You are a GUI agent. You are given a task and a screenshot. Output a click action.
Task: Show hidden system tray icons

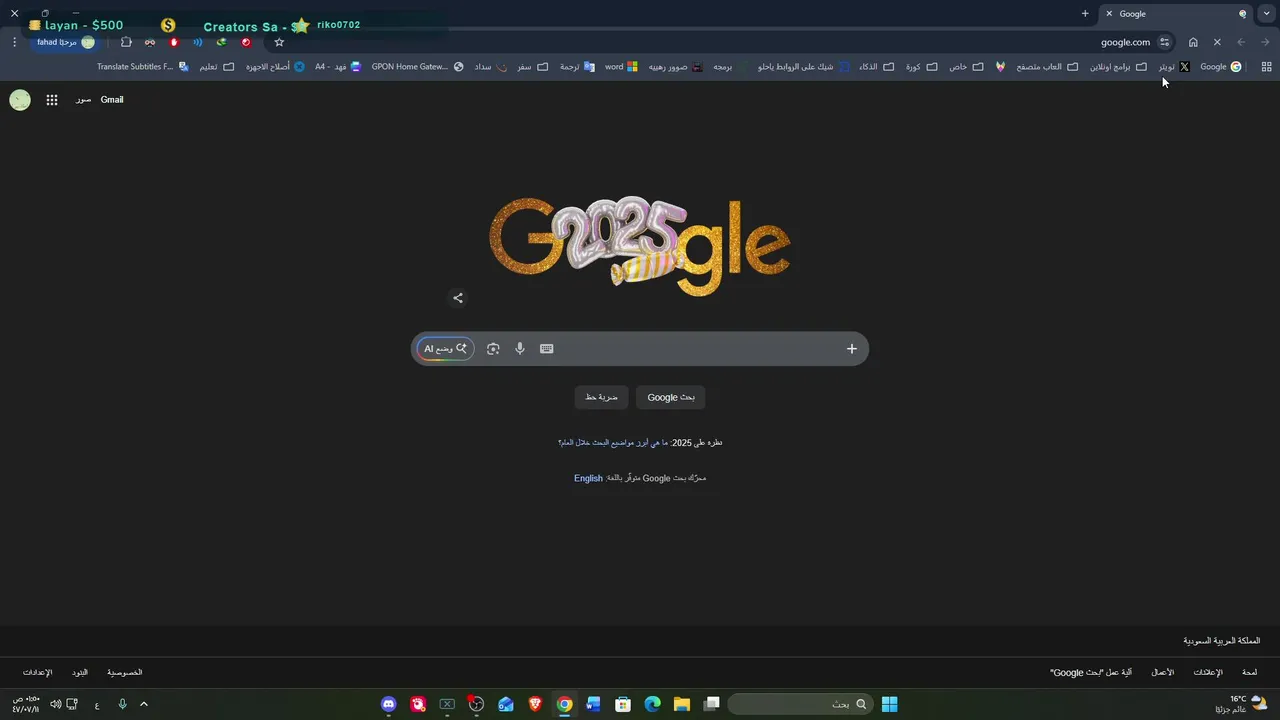(144, 704)
